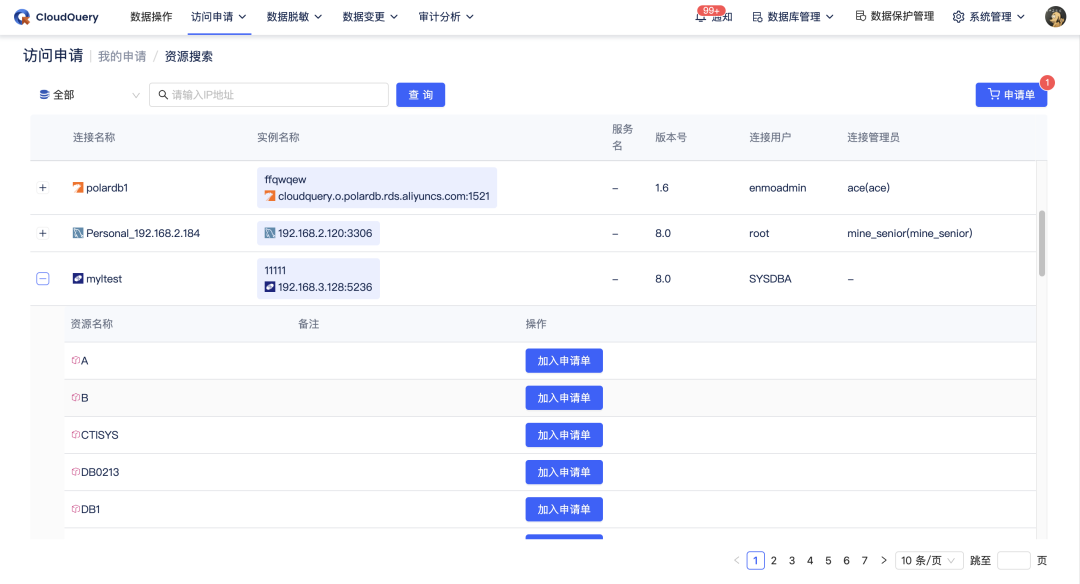Click the MySQL icon beside Personal_192.168.2.184
Image resolution: width=1080 pixels, height=584 pixels.
[78, 233]
